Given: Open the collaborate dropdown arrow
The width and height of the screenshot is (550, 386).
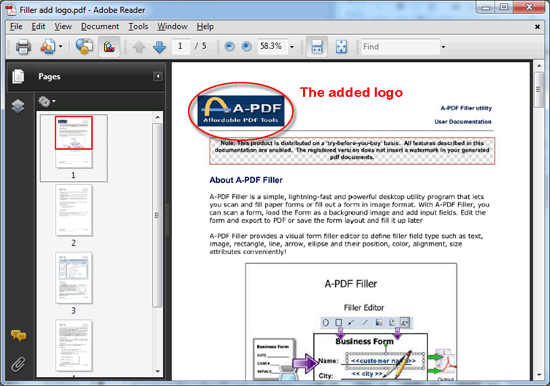Looking at the screenshot, I should (x=61, y=46).
